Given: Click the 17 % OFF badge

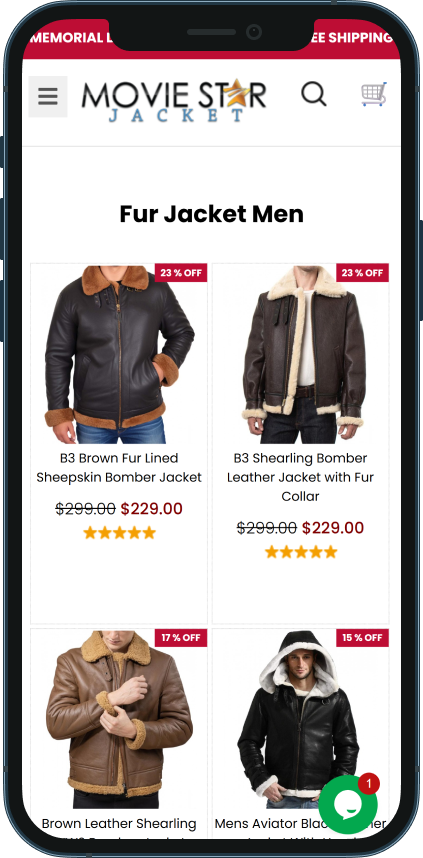Looking at the screenshot, I should (x=181, y=638).
